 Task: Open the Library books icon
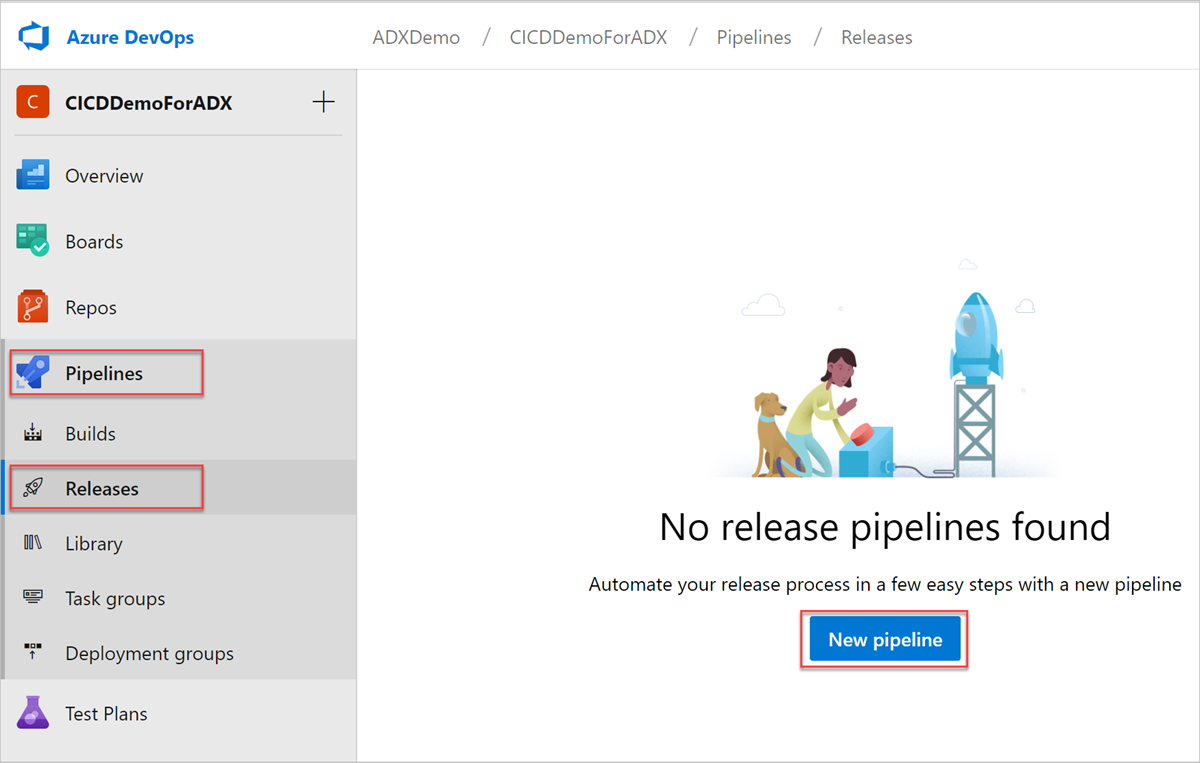click(33, 543)
